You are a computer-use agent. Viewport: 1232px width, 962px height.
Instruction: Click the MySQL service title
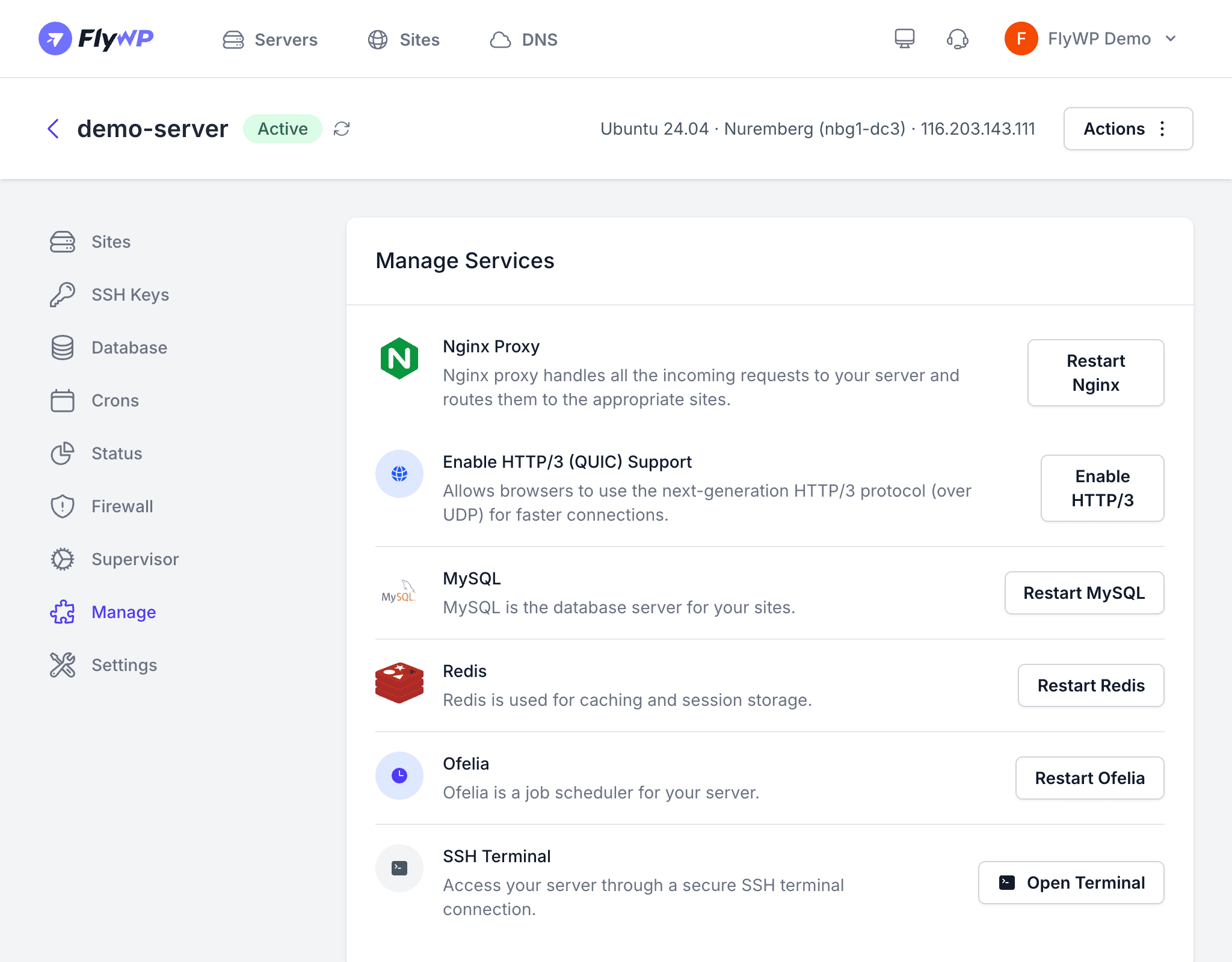tap(472, 578)
